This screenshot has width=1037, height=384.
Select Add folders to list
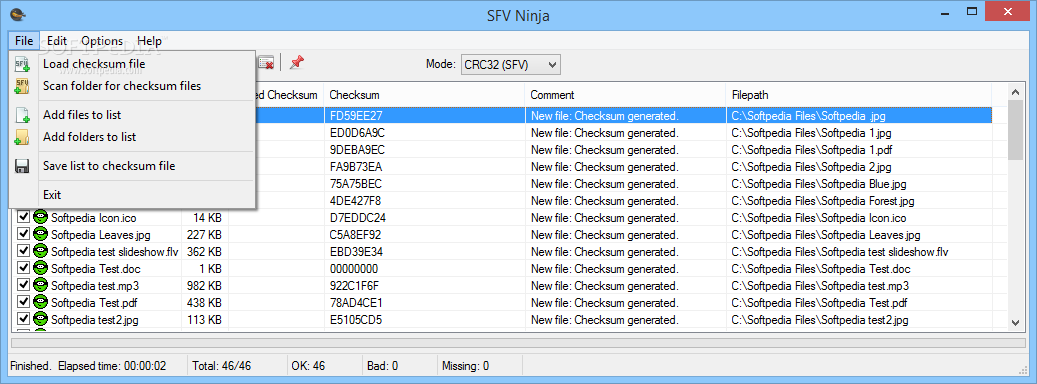pyautogui.click(x=132, y=137)
